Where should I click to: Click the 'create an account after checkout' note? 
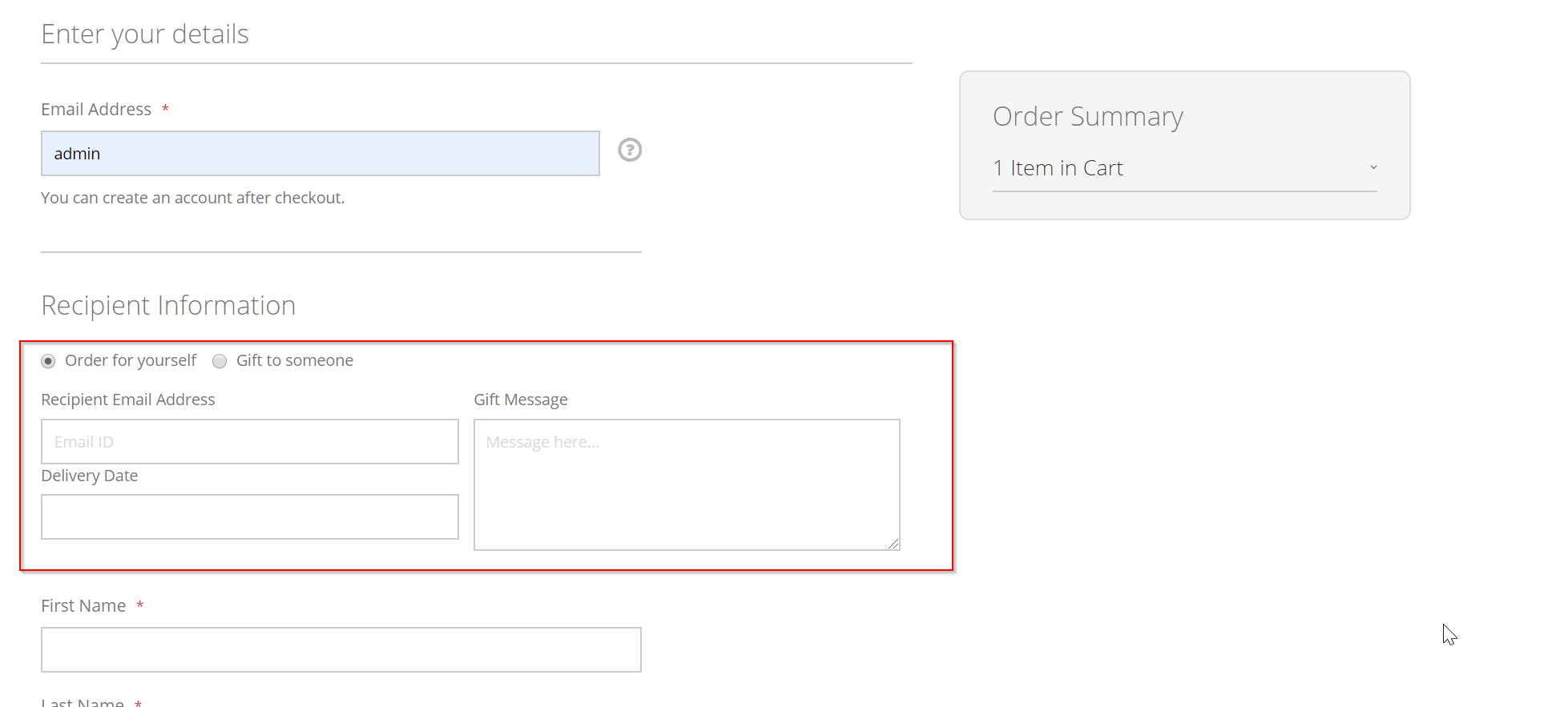point(192,198)
